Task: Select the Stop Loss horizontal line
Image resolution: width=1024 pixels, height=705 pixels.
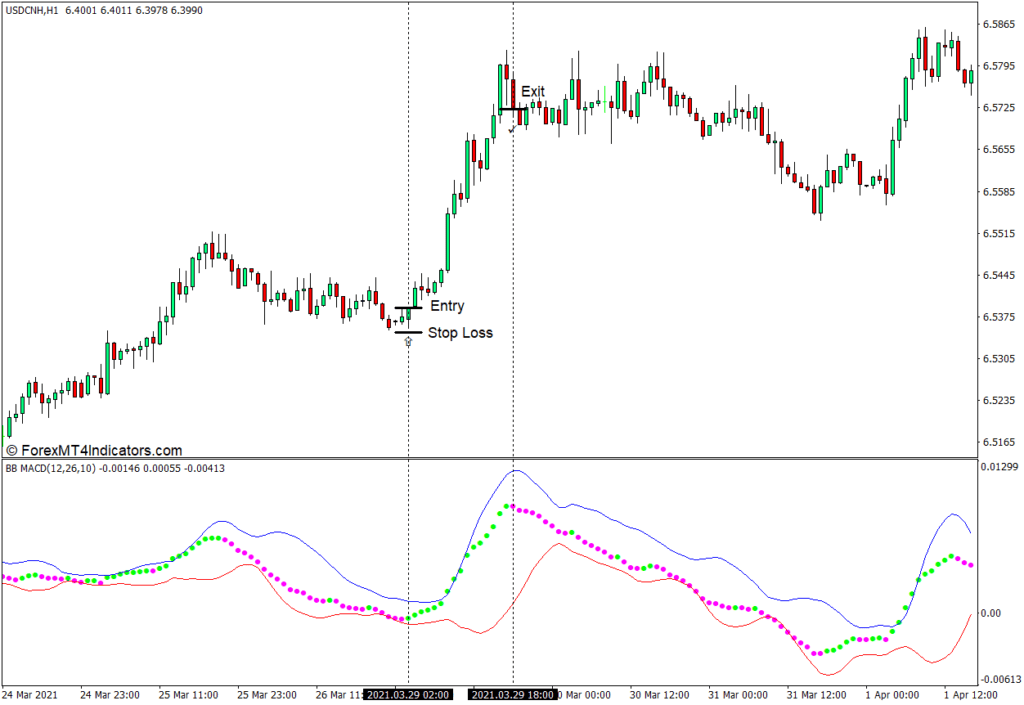Action: (408, 332)
